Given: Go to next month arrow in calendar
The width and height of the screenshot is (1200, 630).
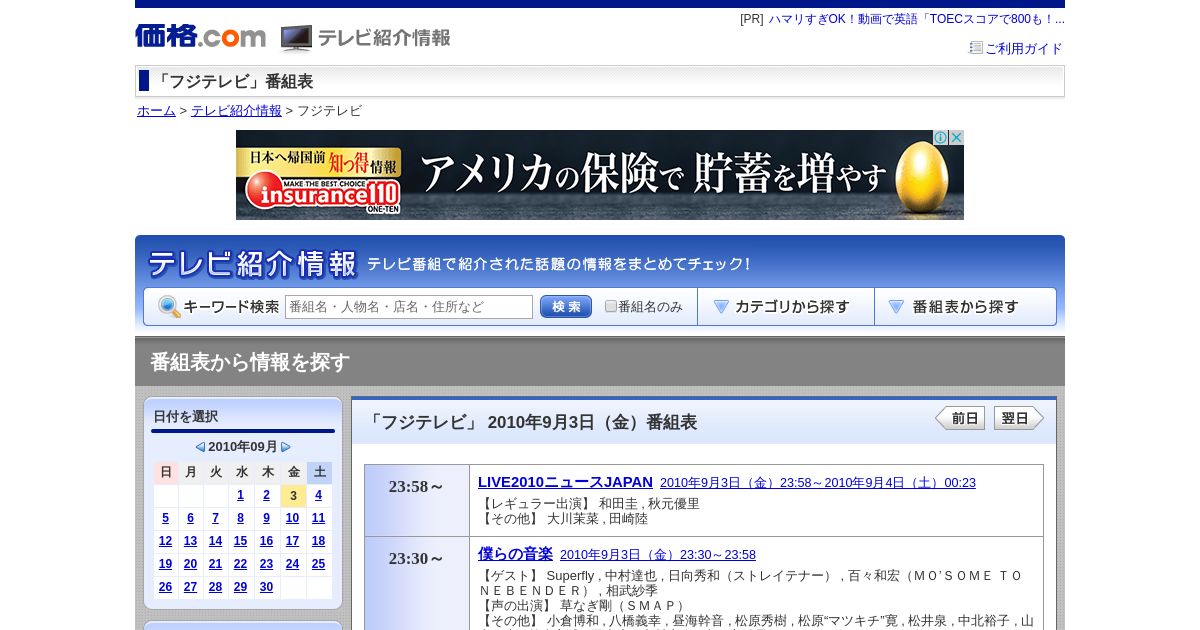Looking at the screenshot, I should click(x=286, y=447).
